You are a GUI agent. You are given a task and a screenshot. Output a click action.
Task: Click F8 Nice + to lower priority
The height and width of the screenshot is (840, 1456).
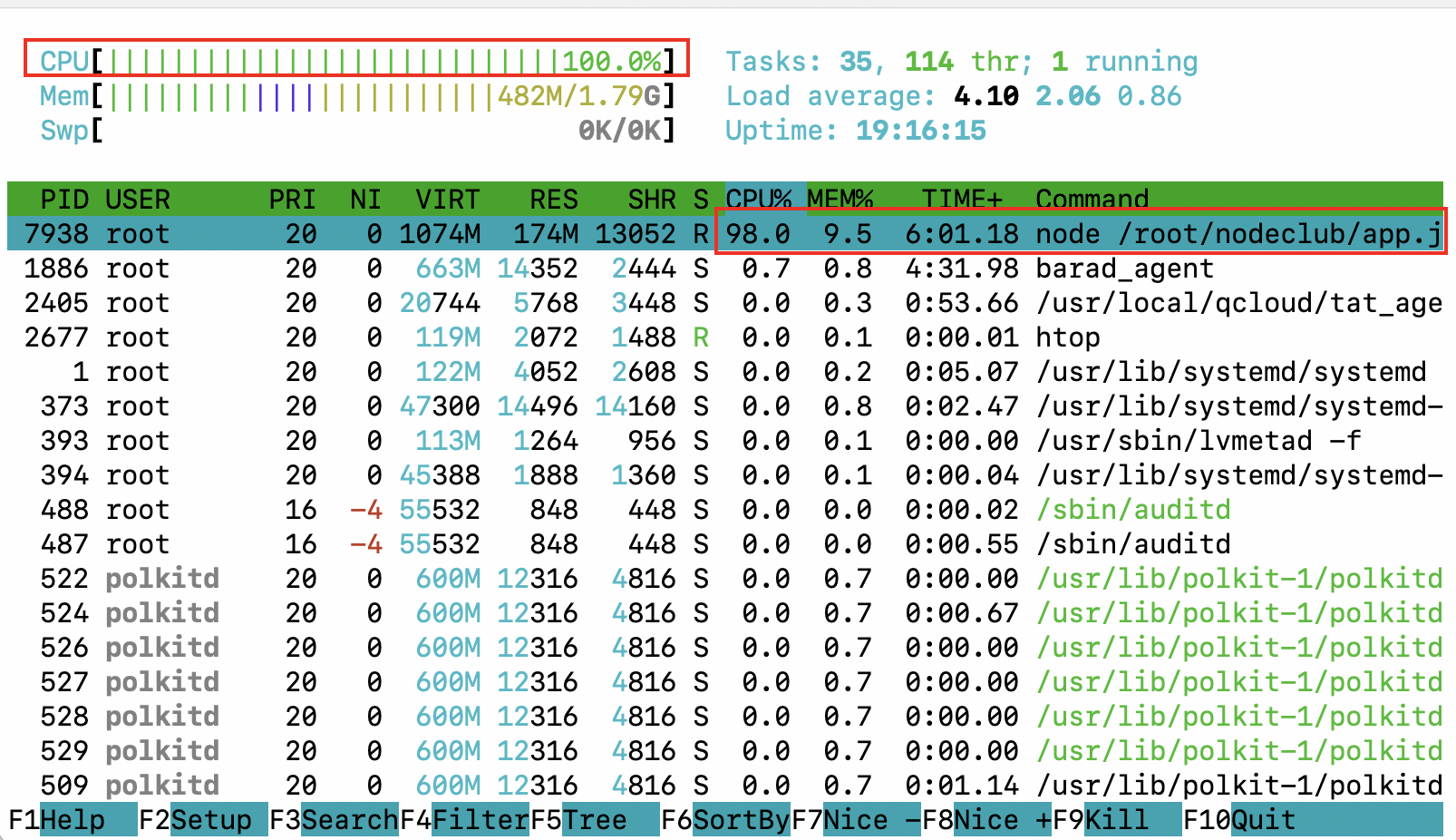click(986, 820)
